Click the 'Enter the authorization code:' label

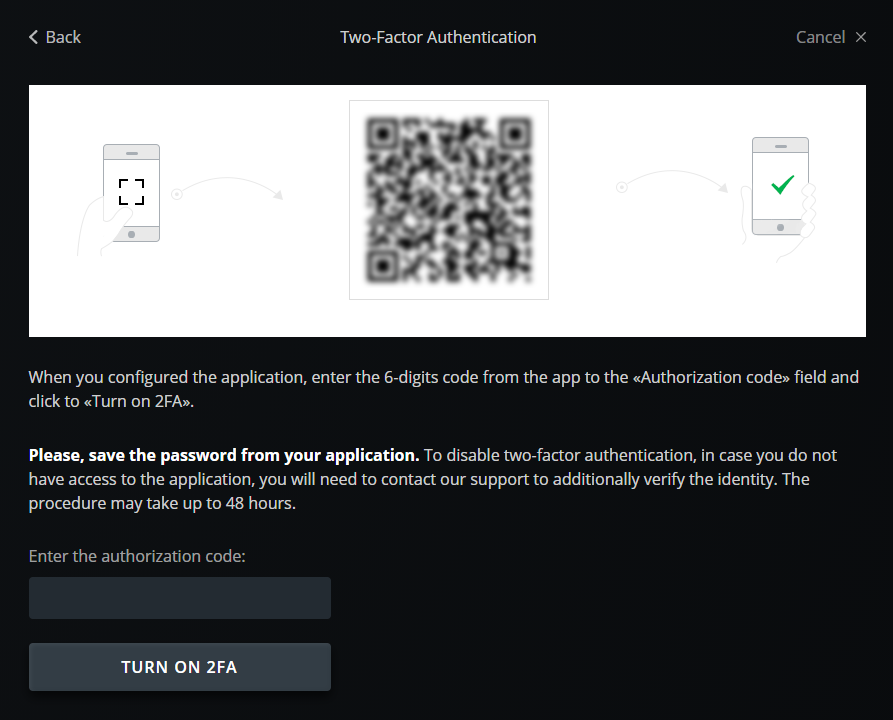click(x=137, y=556)
